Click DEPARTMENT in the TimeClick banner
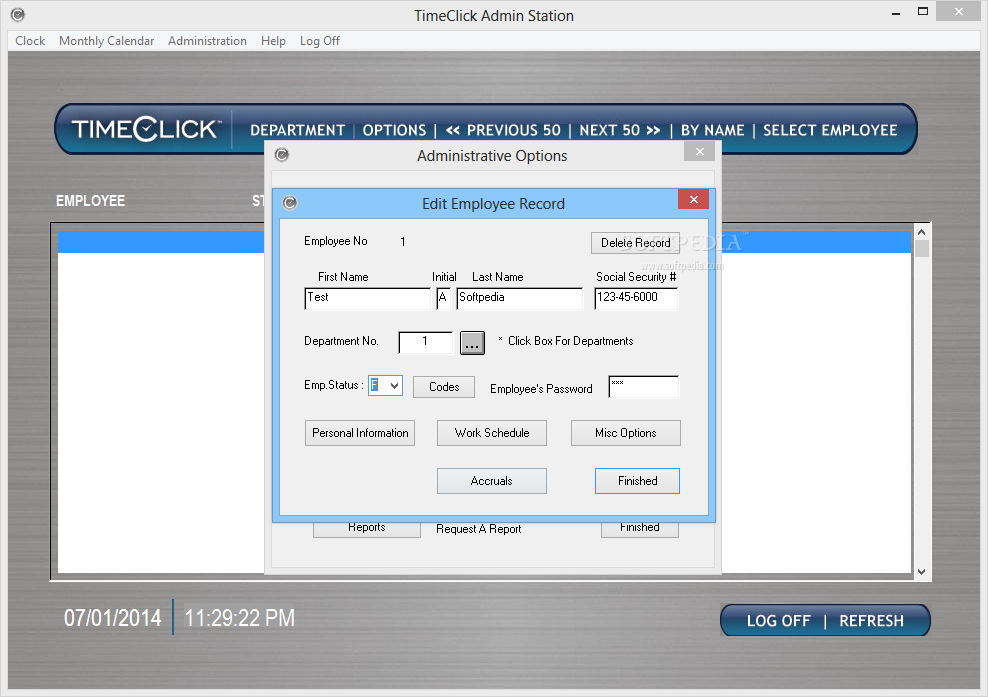The image size is (988, 697). click(297, 130)
